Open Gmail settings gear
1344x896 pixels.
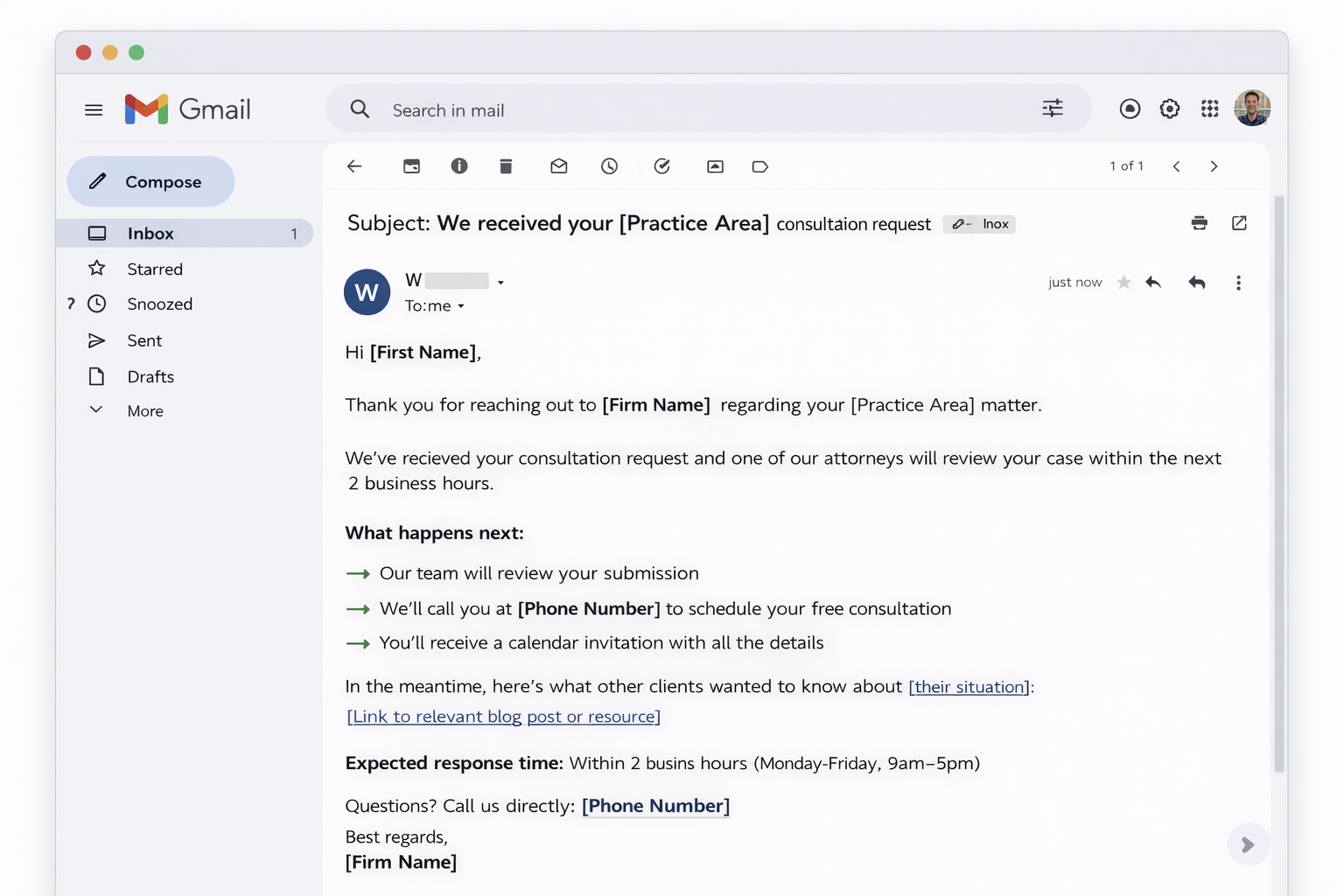1169,108
